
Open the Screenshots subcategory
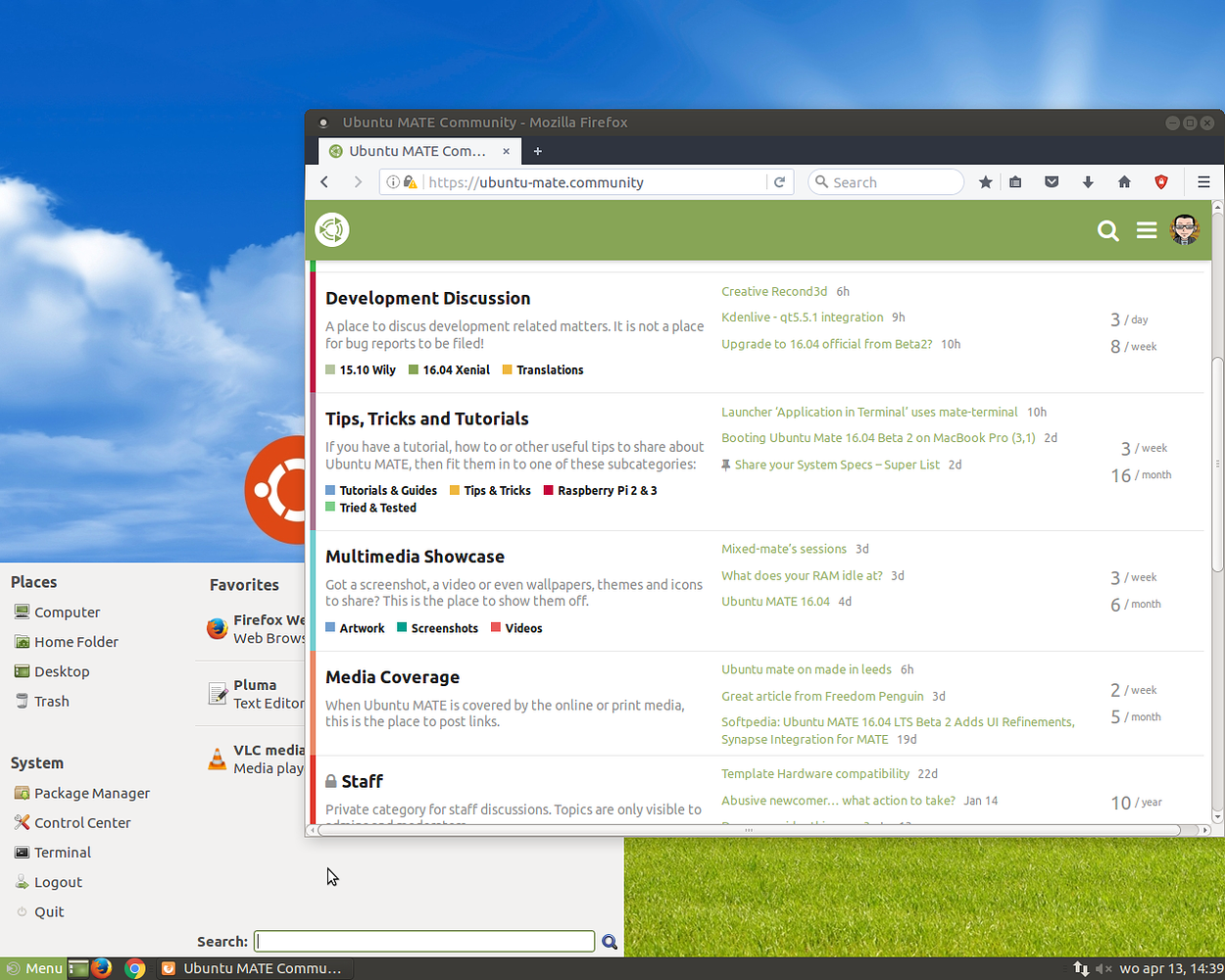437,629
